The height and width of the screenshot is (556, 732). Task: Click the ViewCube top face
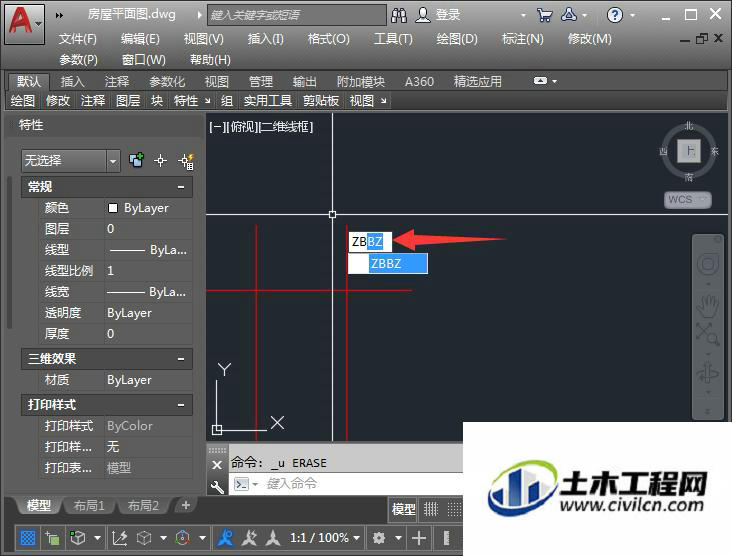tap(689, 151)
